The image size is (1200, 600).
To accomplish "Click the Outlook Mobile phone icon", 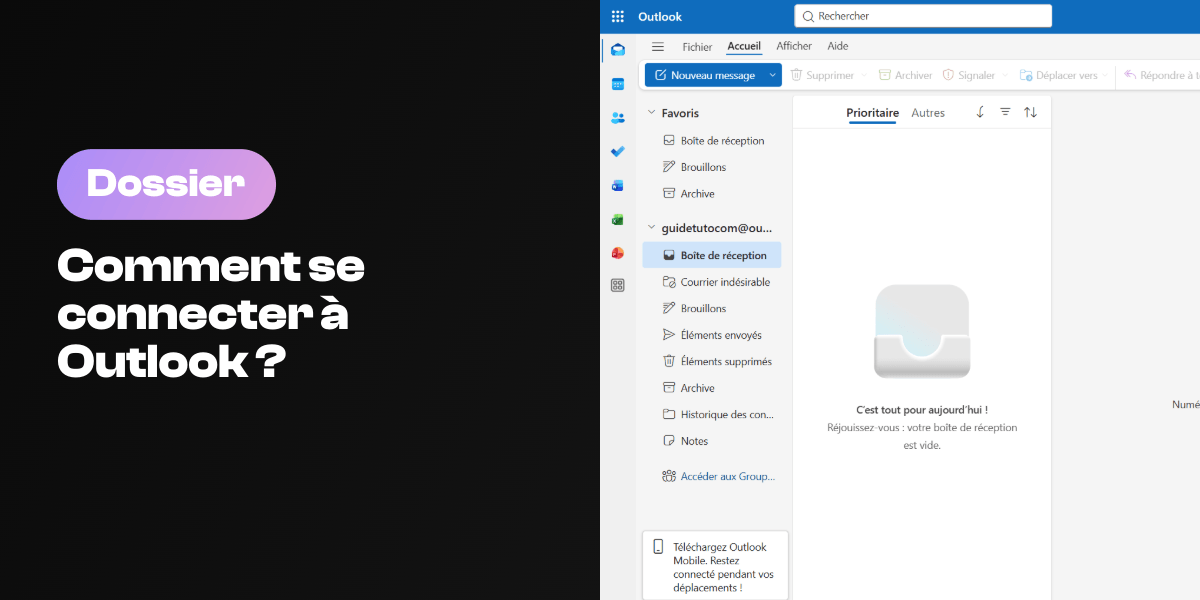I will (658, 546).
